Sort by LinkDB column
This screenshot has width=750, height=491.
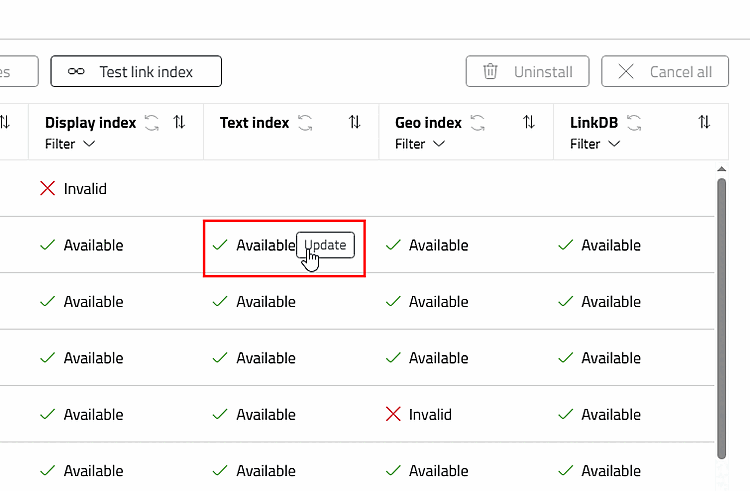[x=704, y=123]
